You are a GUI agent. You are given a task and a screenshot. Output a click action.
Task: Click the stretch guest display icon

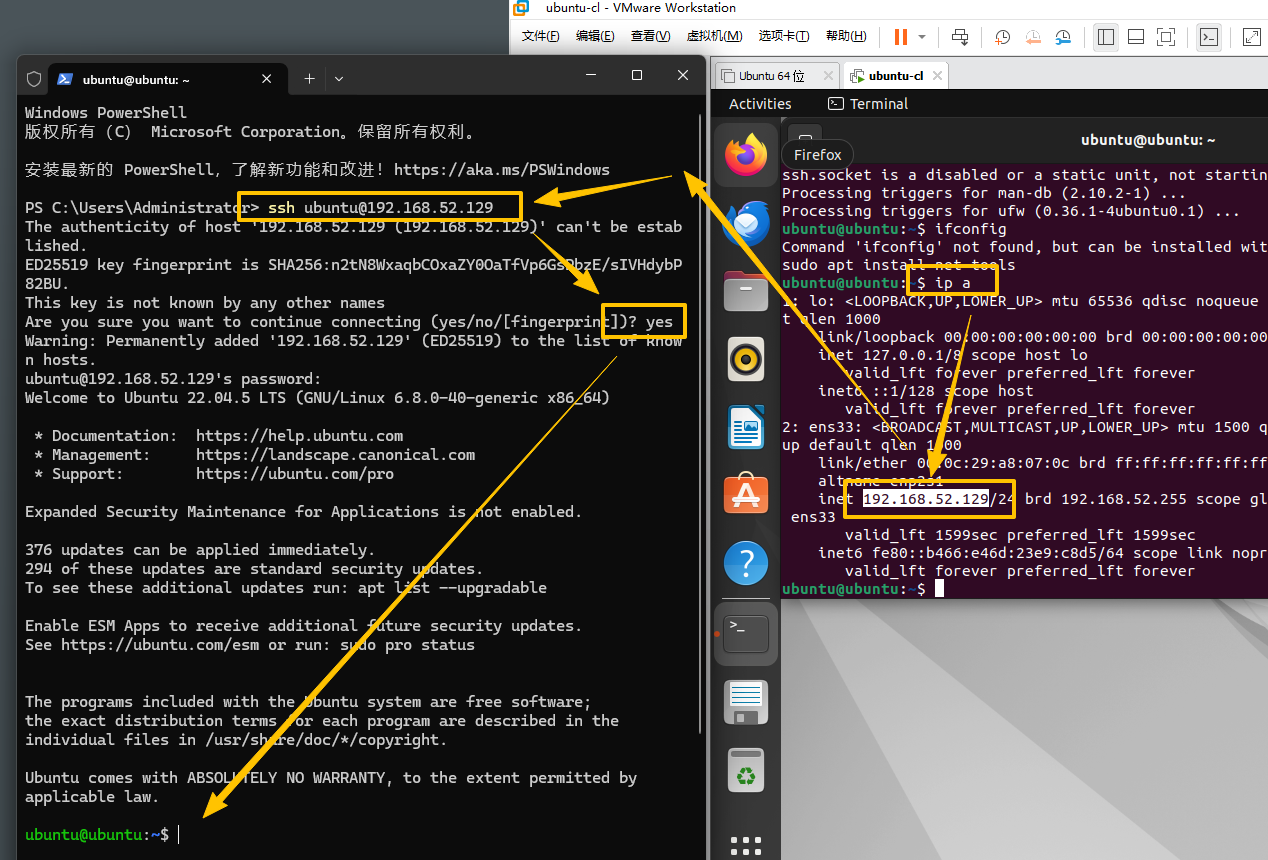1251,37
